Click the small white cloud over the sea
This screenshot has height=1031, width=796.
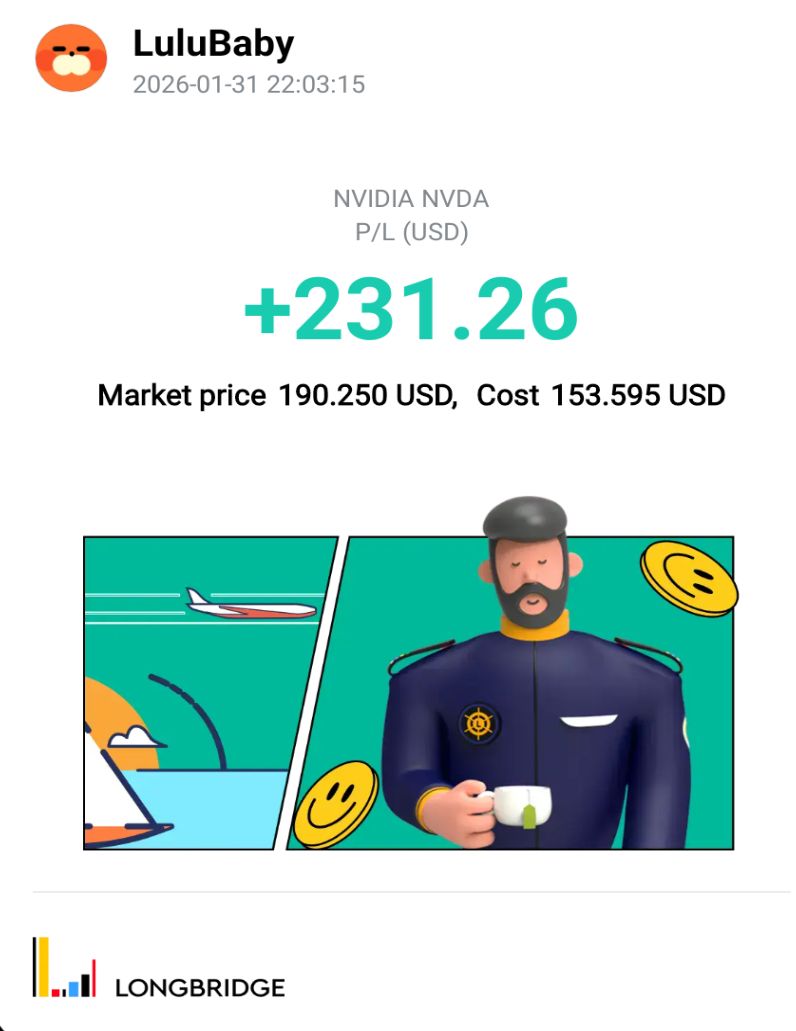point(137,738)
